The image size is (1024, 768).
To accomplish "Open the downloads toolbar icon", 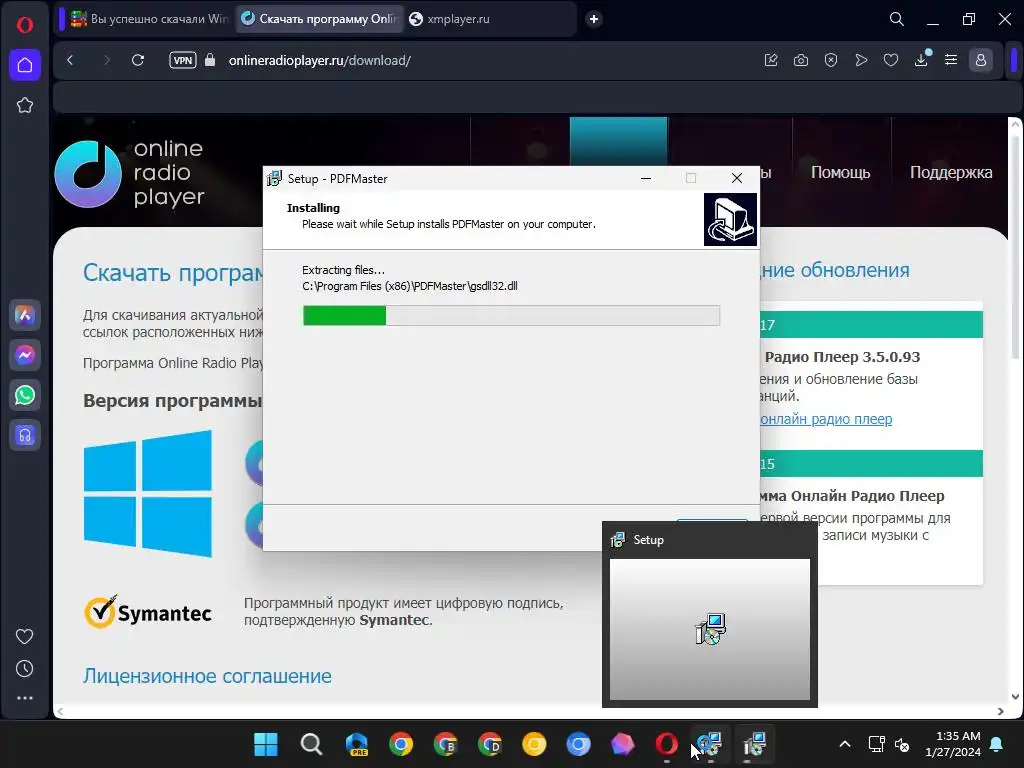I will [921, 60].
